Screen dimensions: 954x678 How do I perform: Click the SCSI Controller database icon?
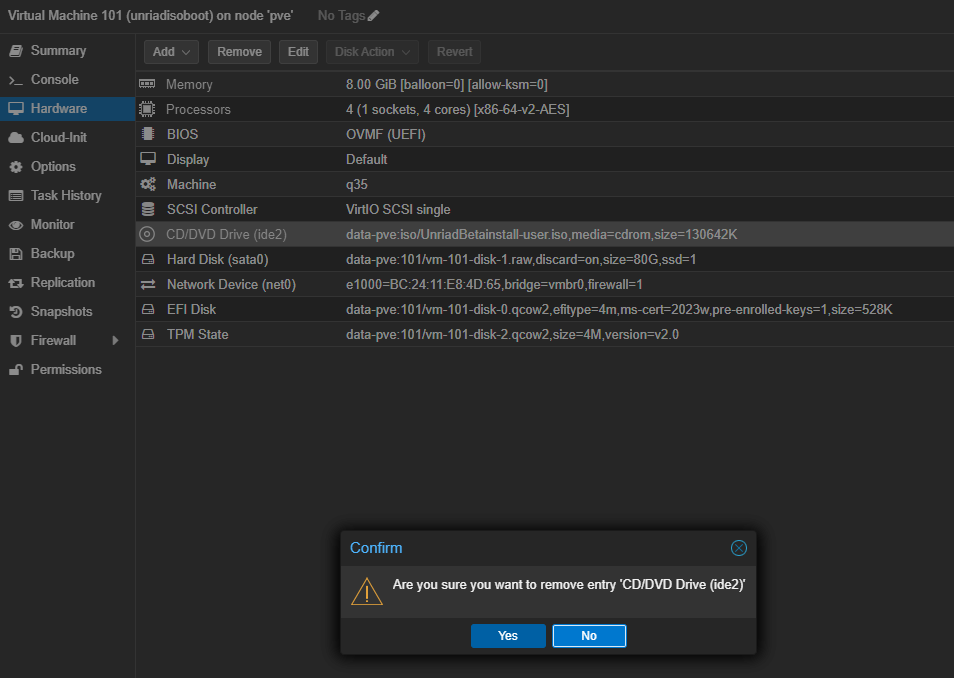point(147,209)
